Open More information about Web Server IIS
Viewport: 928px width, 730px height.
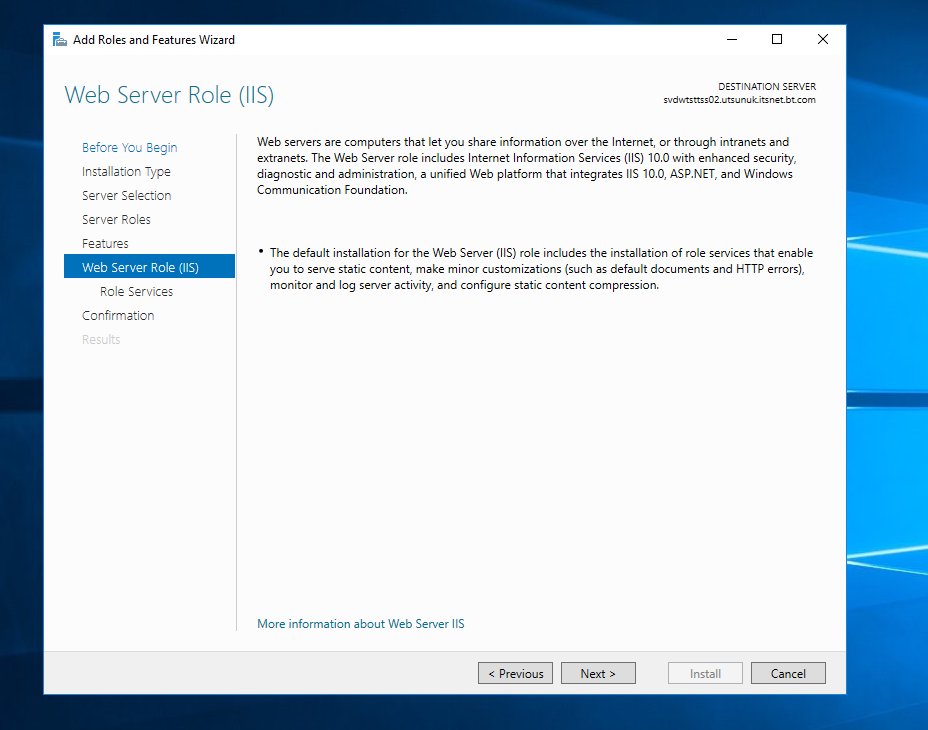(361, 623)
